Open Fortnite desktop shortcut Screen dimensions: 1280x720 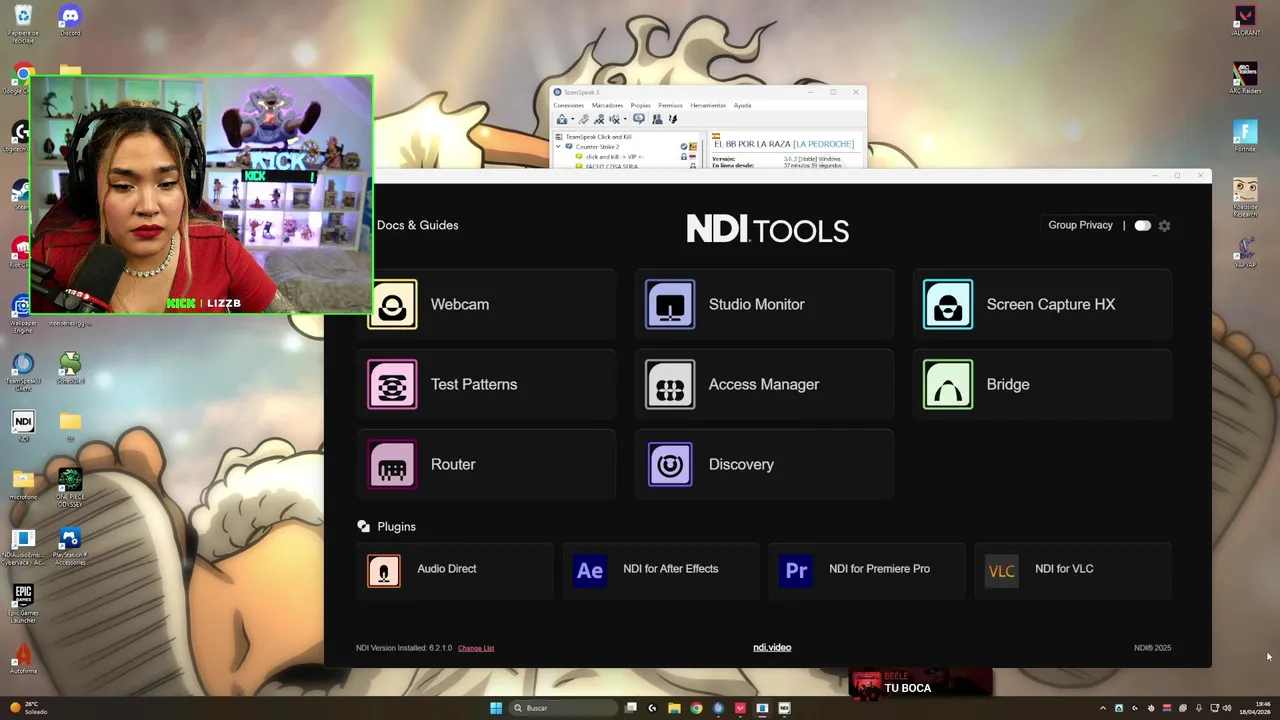pyautogui.click(x=1245, y=136)
